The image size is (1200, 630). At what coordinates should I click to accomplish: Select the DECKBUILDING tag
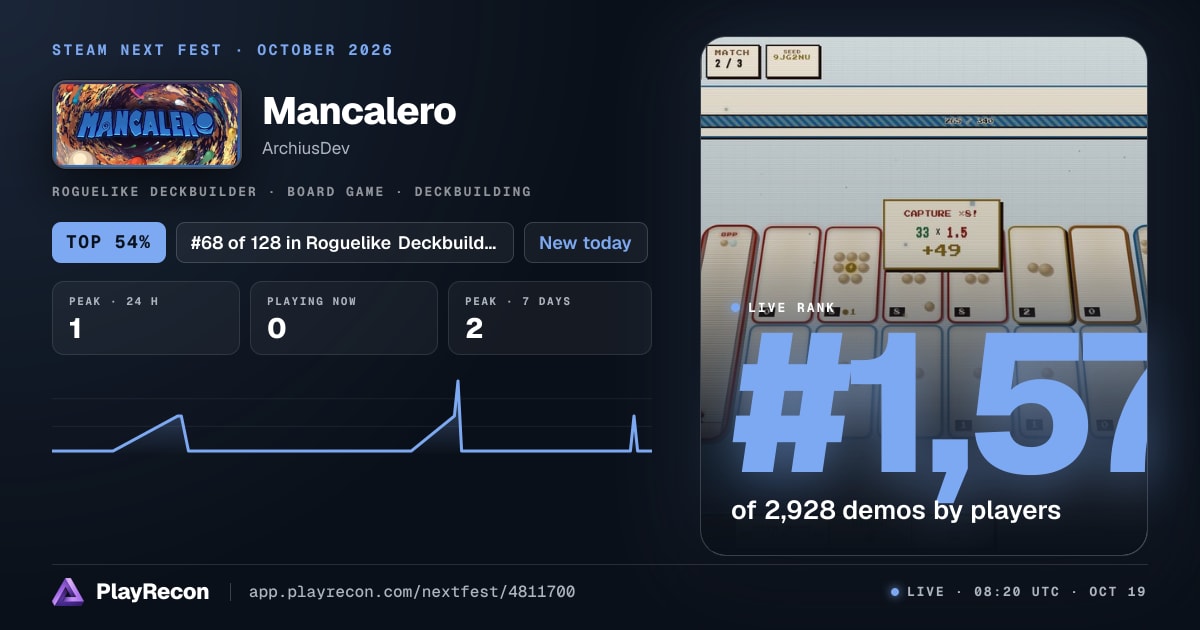(473, 191)
